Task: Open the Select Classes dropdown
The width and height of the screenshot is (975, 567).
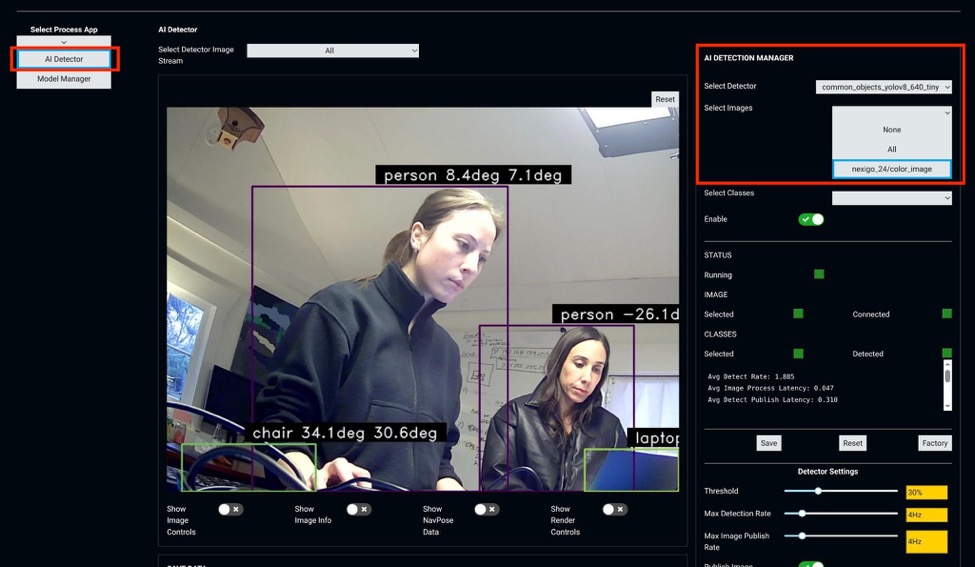Action: (891, 198)
